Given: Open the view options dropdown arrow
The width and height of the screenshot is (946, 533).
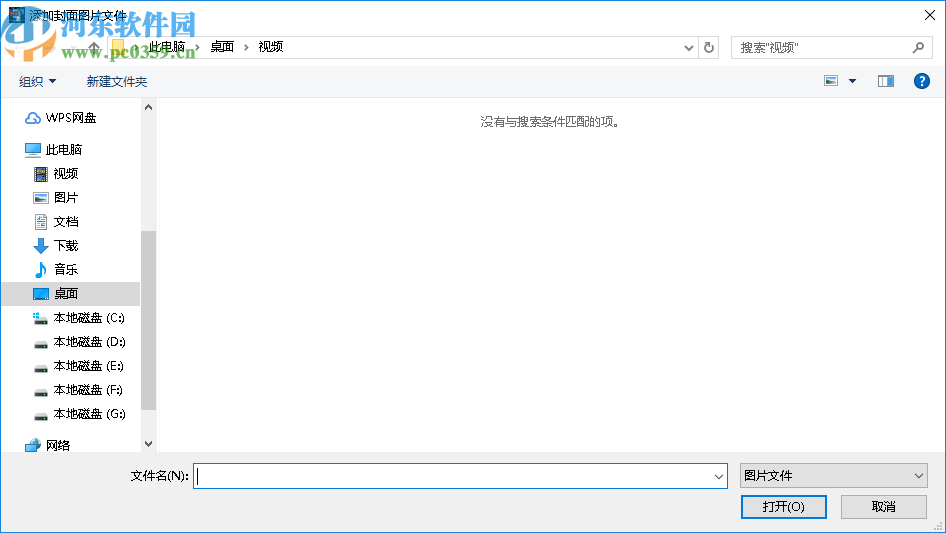Looking at the screenshot, I should point(852,81).
